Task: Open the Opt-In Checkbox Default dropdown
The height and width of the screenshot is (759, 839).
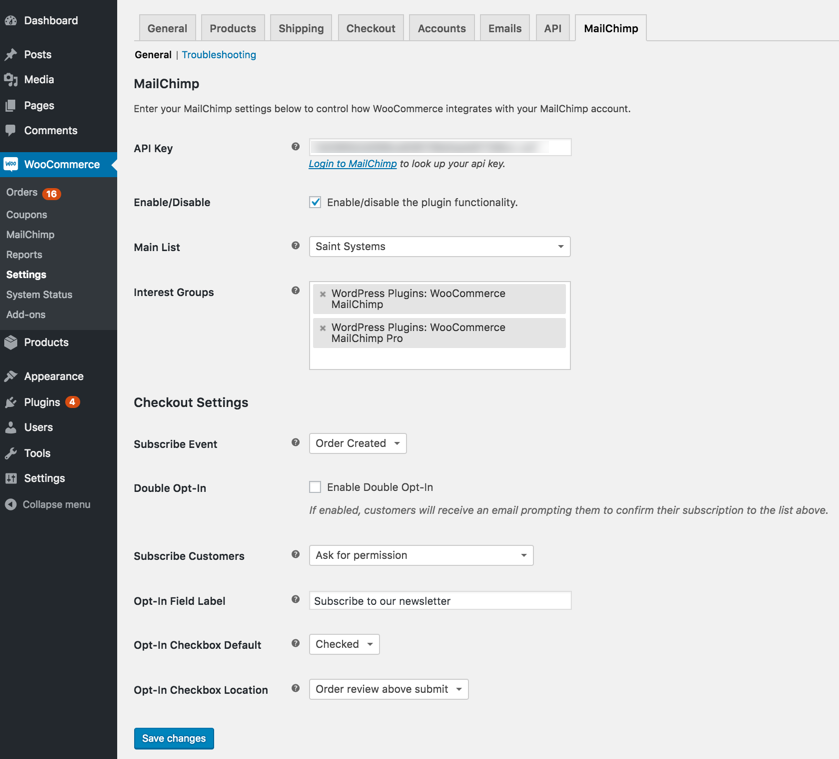Action: pos(344,644)
